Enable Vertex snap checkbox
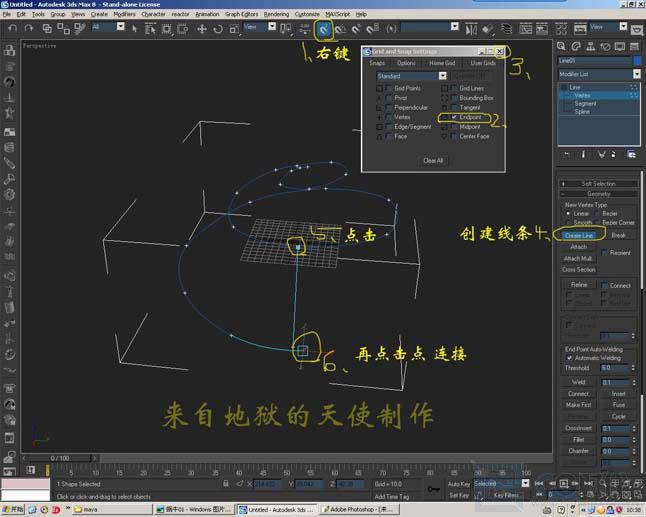 tap(389, 117)
